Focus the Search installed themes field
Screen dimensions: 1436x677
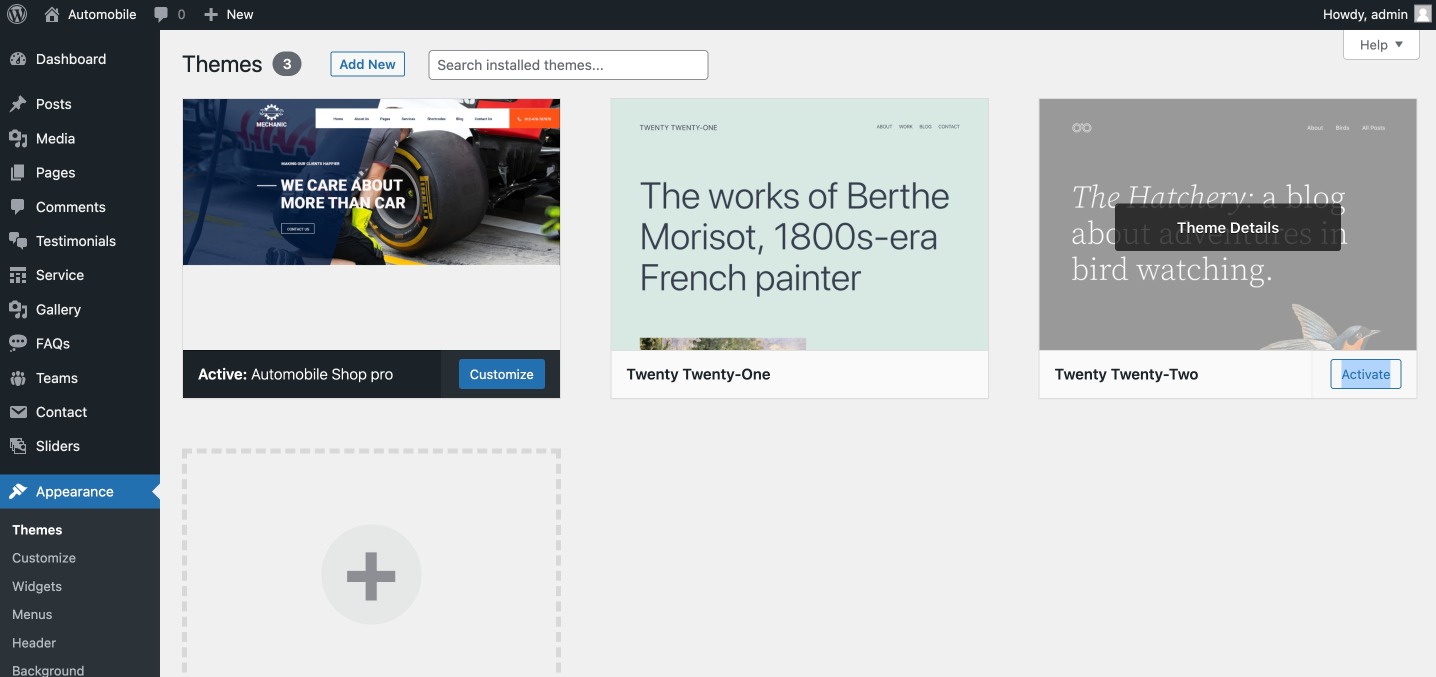568,65
